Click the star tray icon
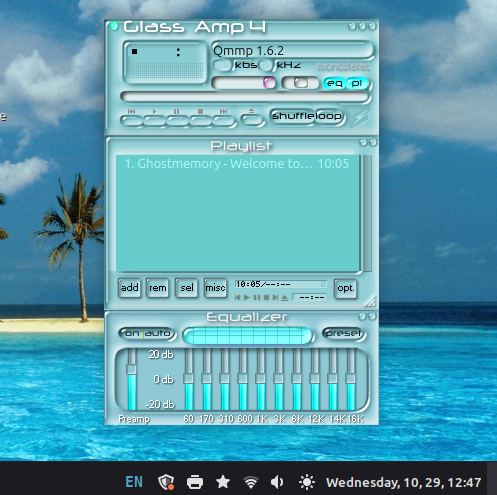497x495 pixels. point(223,482)
